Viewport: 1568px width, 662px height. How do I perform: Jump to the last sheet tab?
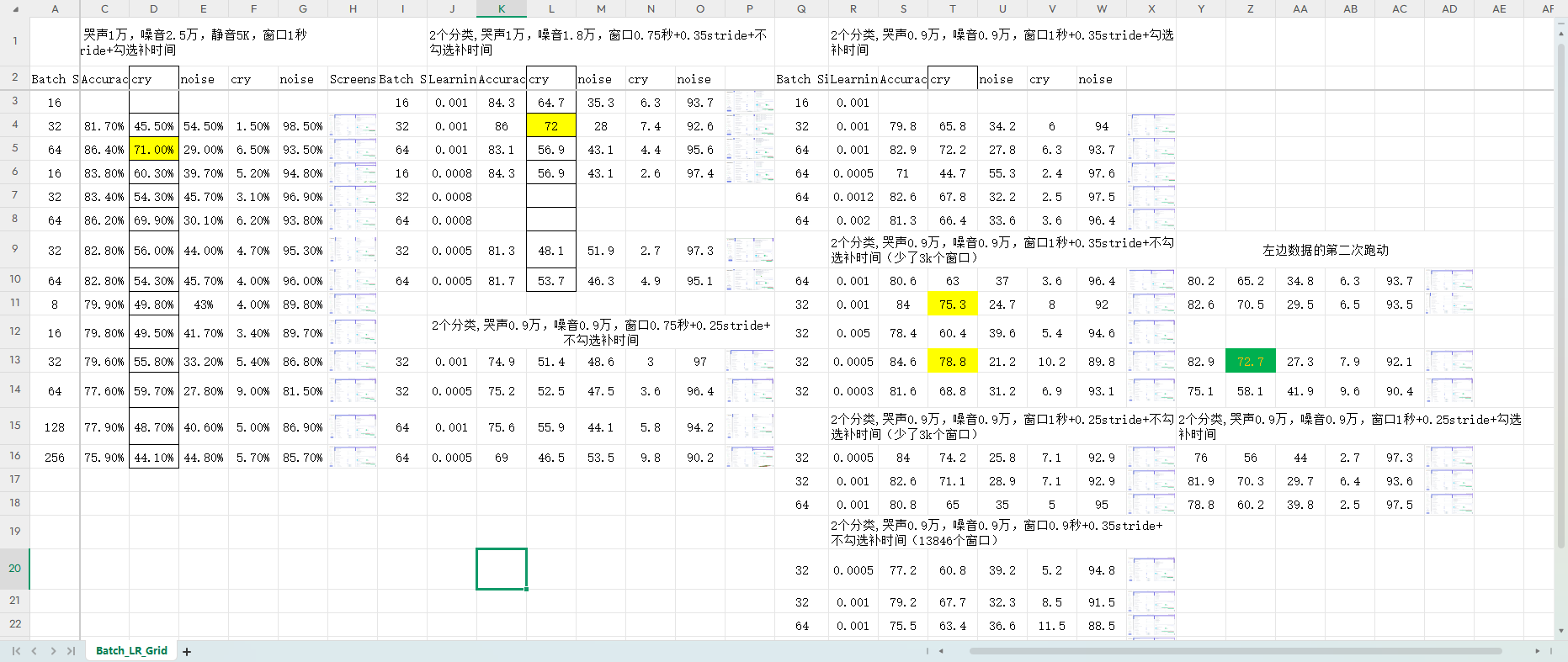click(x=72, y=651)
